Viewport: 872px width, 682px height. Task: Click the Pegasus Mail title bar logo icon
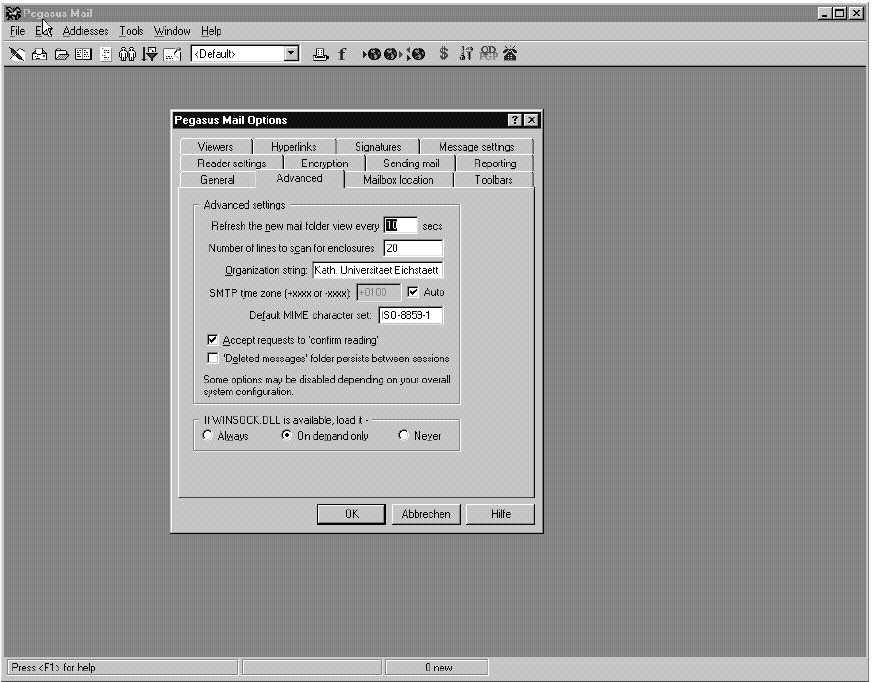point(13,13)
